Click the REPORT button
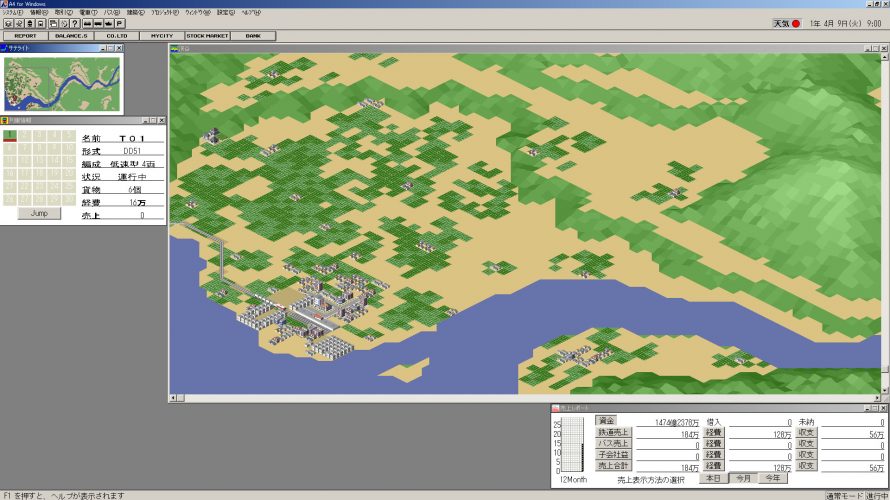This screenshot has height=500, width=890. click(26, 36)
